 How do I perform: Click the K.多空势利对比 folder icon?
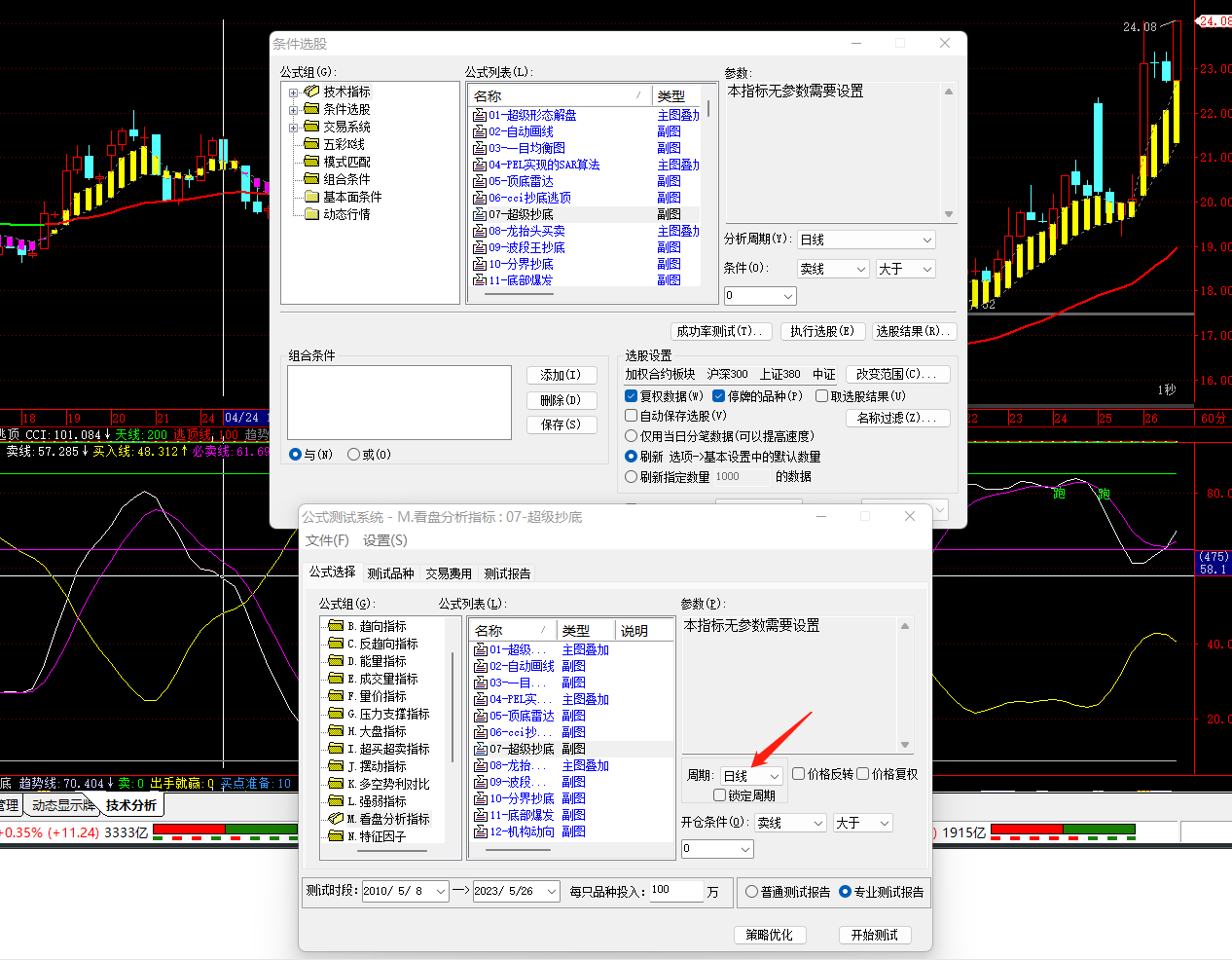[336, 784]
